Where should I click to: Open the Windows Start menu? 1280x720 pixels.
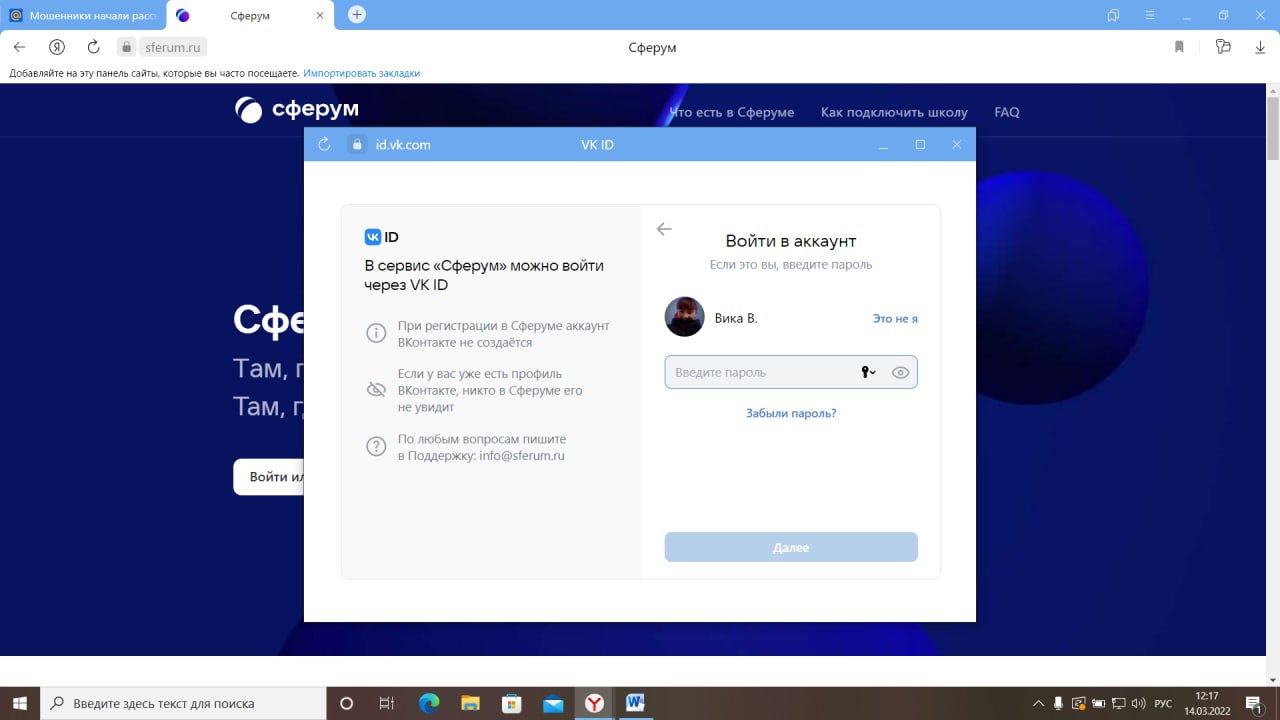click(20, 703)
